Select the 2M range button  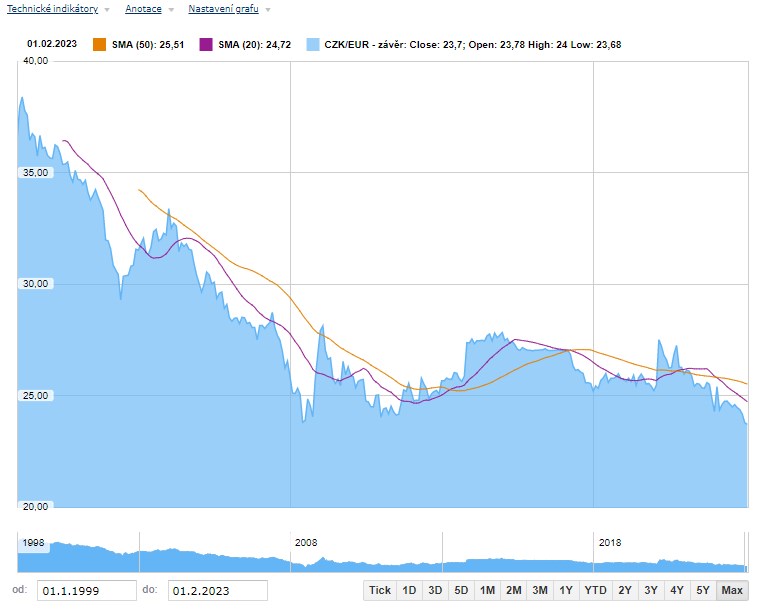513,590
